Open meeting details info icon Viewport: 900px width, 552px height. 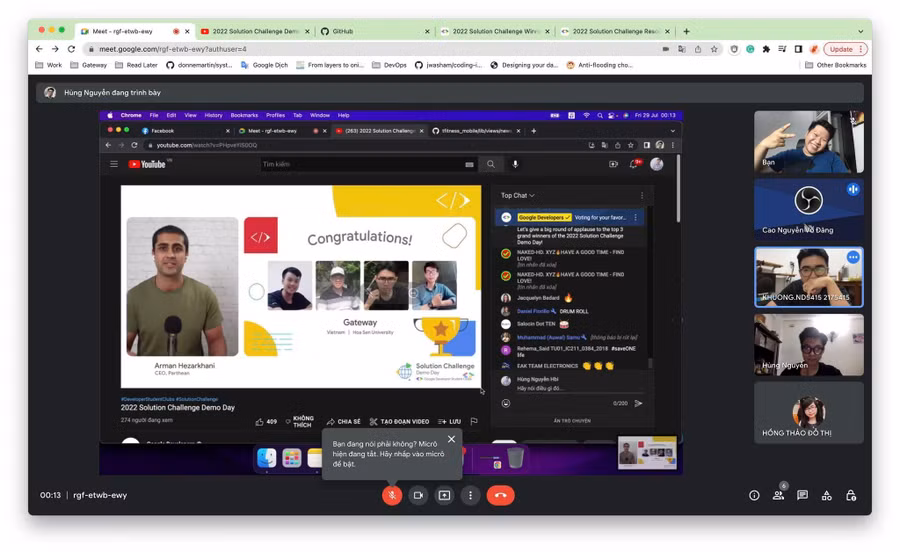(754, 495)
